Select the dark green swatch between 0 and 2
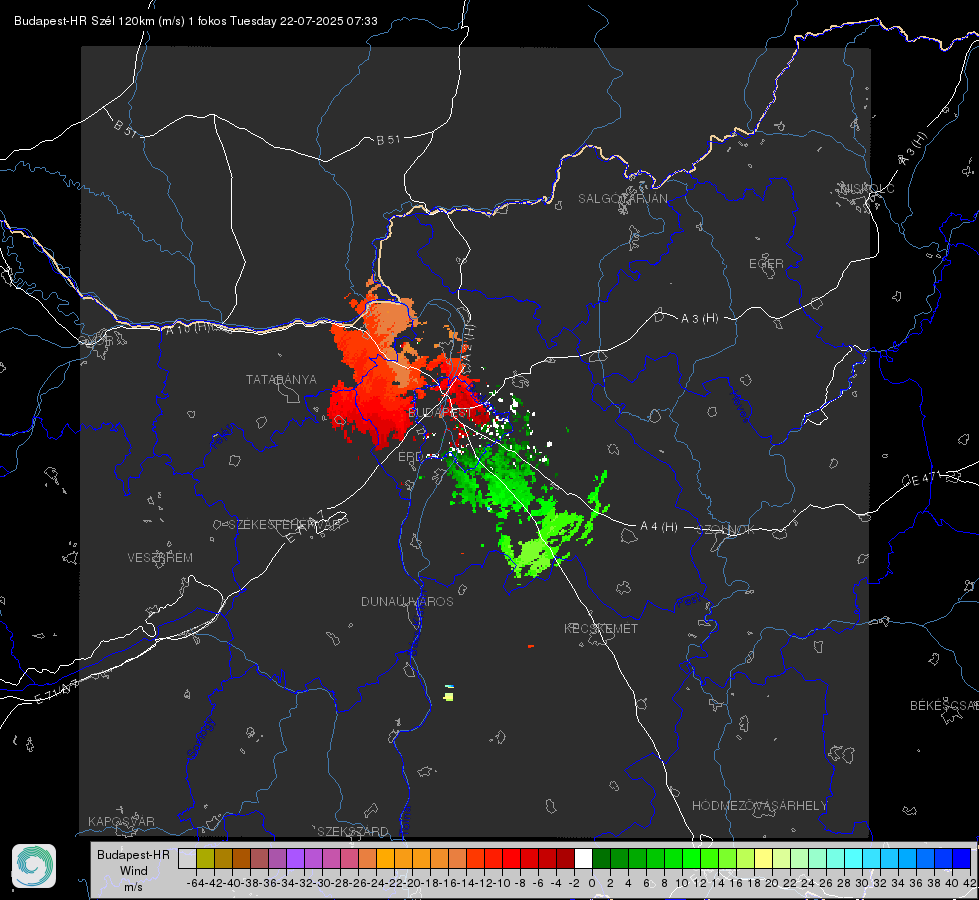The image size is (979, 900). point(601,858)
